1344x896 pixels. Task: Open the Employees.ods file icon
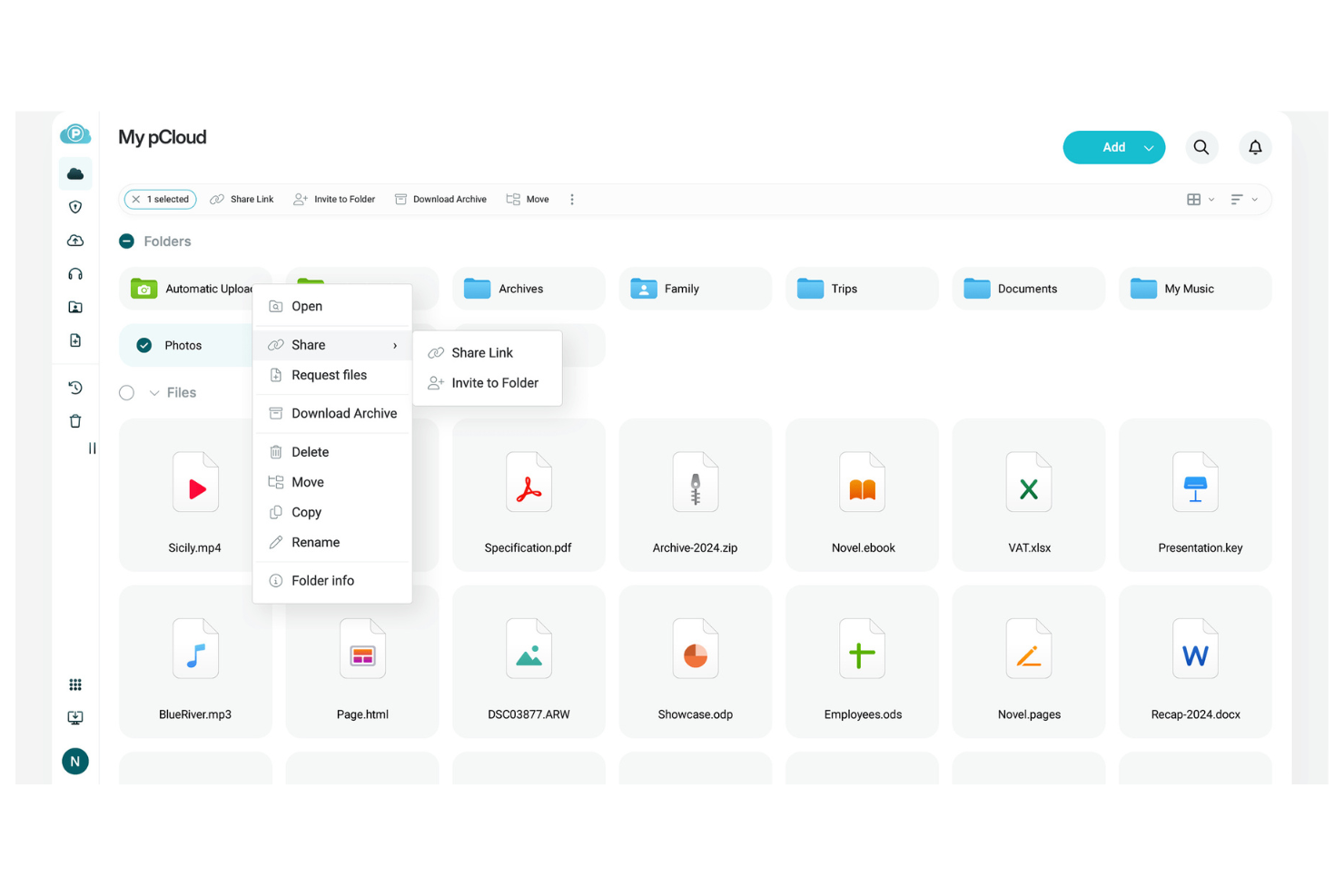tap(862, 649)
